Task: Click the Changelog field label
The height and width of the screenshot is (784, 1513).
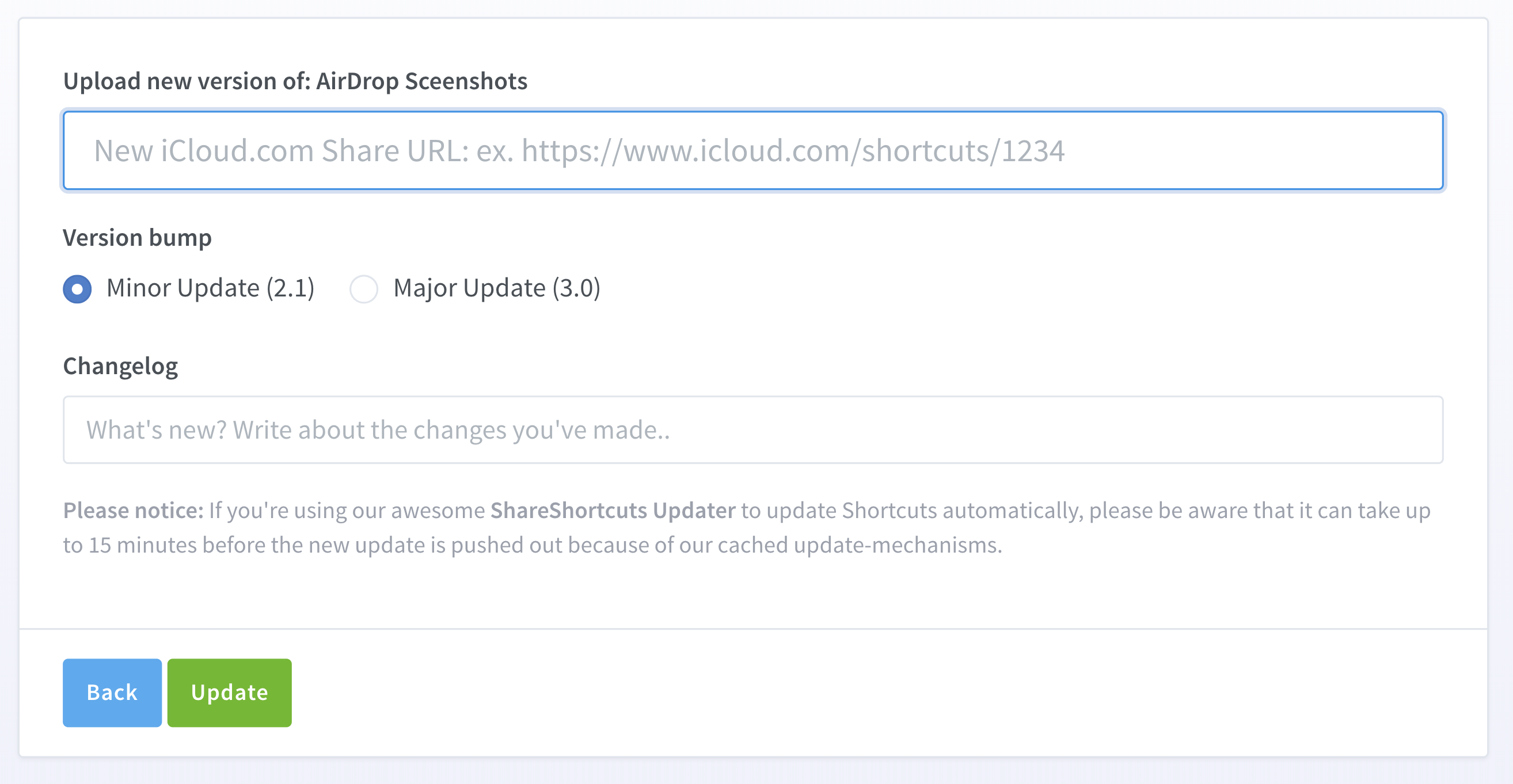Action: coord(120,366)
